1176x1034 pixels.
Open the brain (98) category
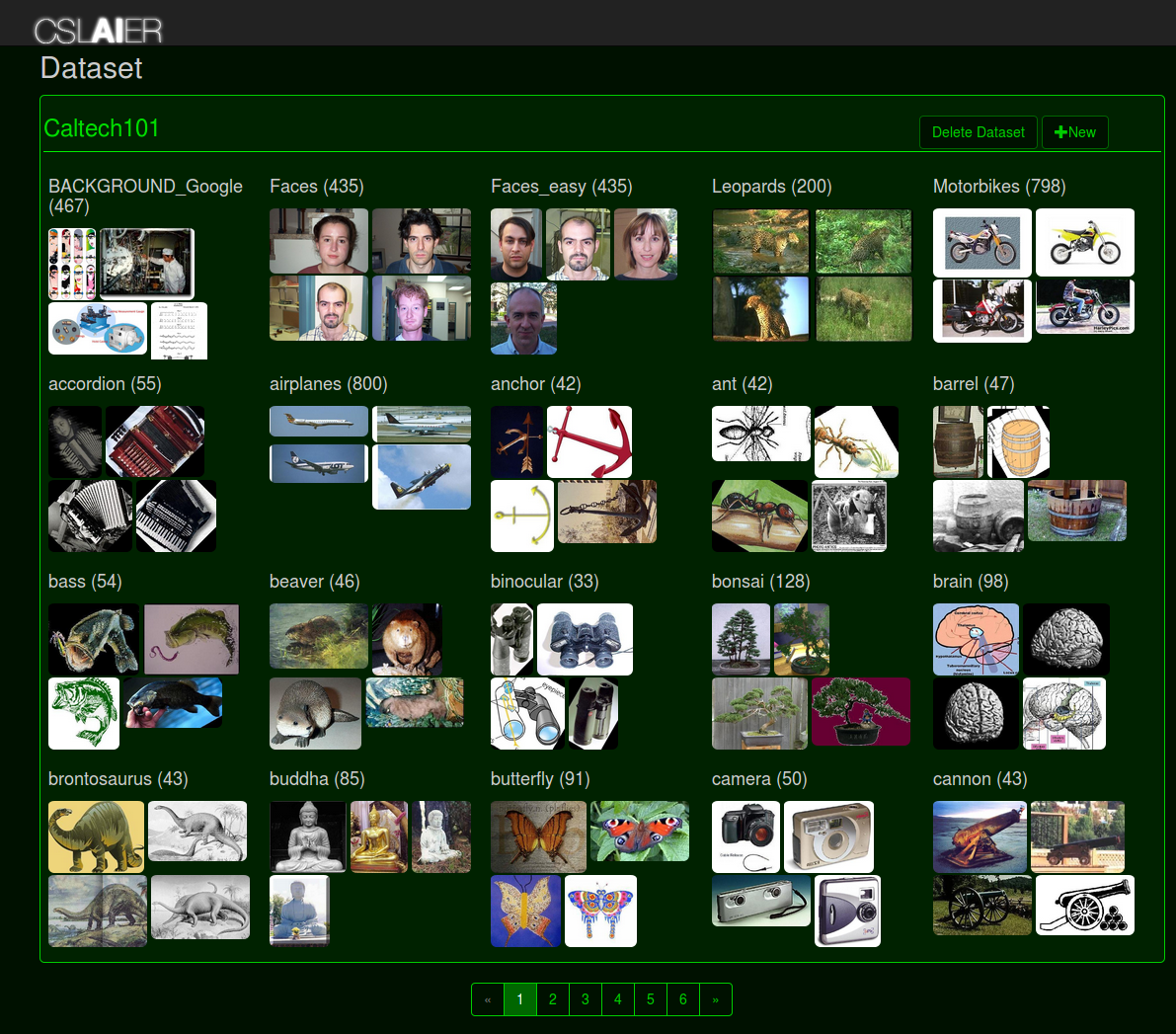971,581
